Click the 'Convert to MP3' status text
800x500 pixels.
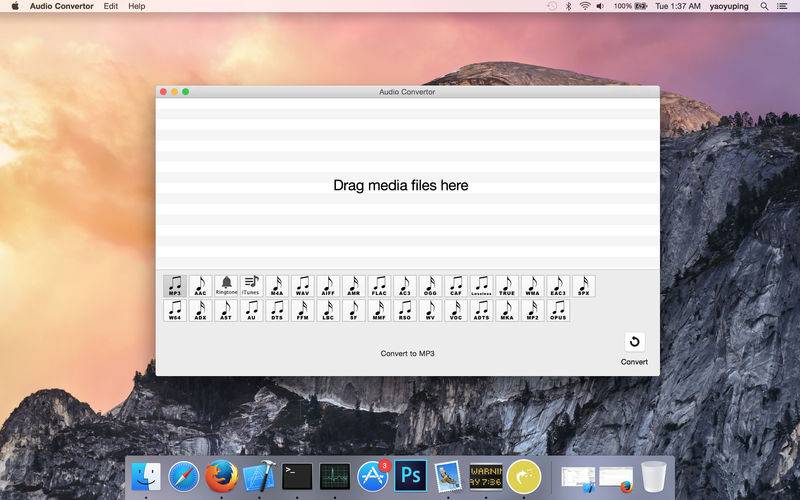pos(407,353)
